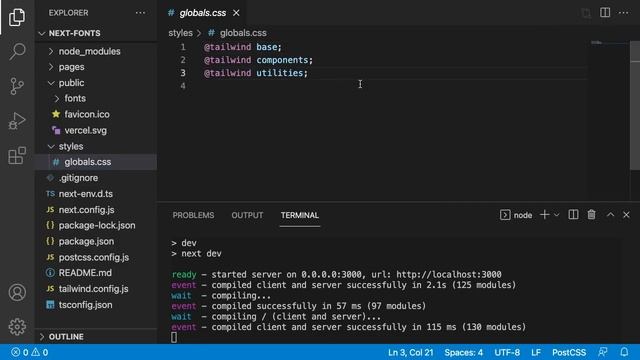Change indentation via Spaces: 4

point(464,352)
